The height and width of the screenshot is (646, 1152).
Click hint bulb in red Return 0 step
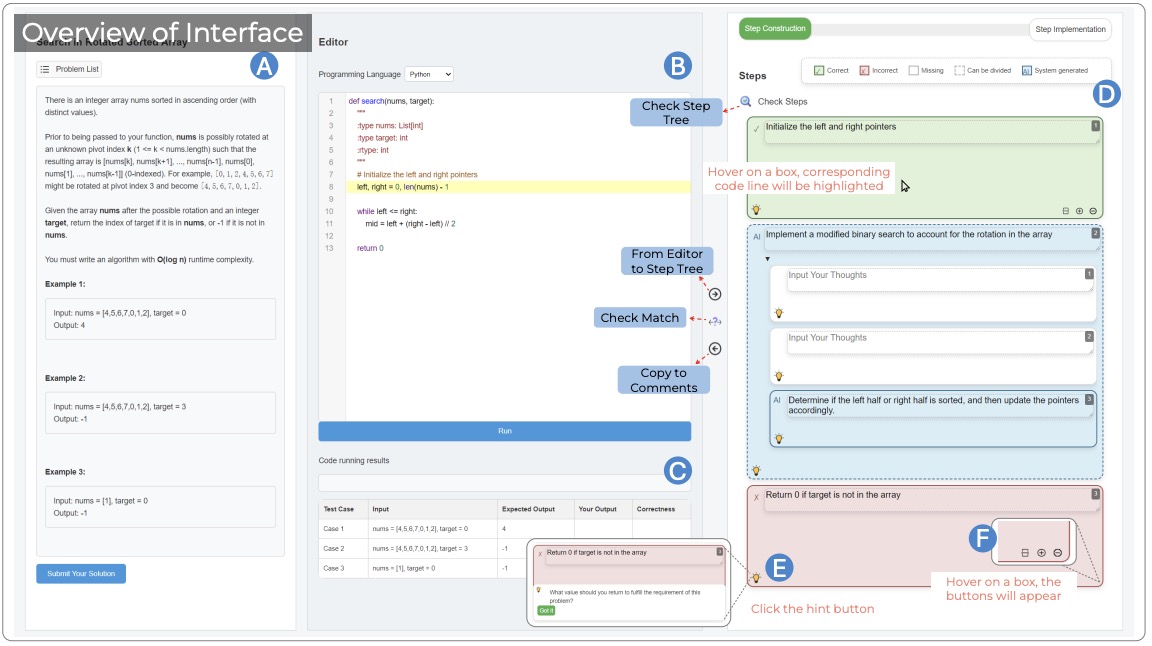click(757, 577)
